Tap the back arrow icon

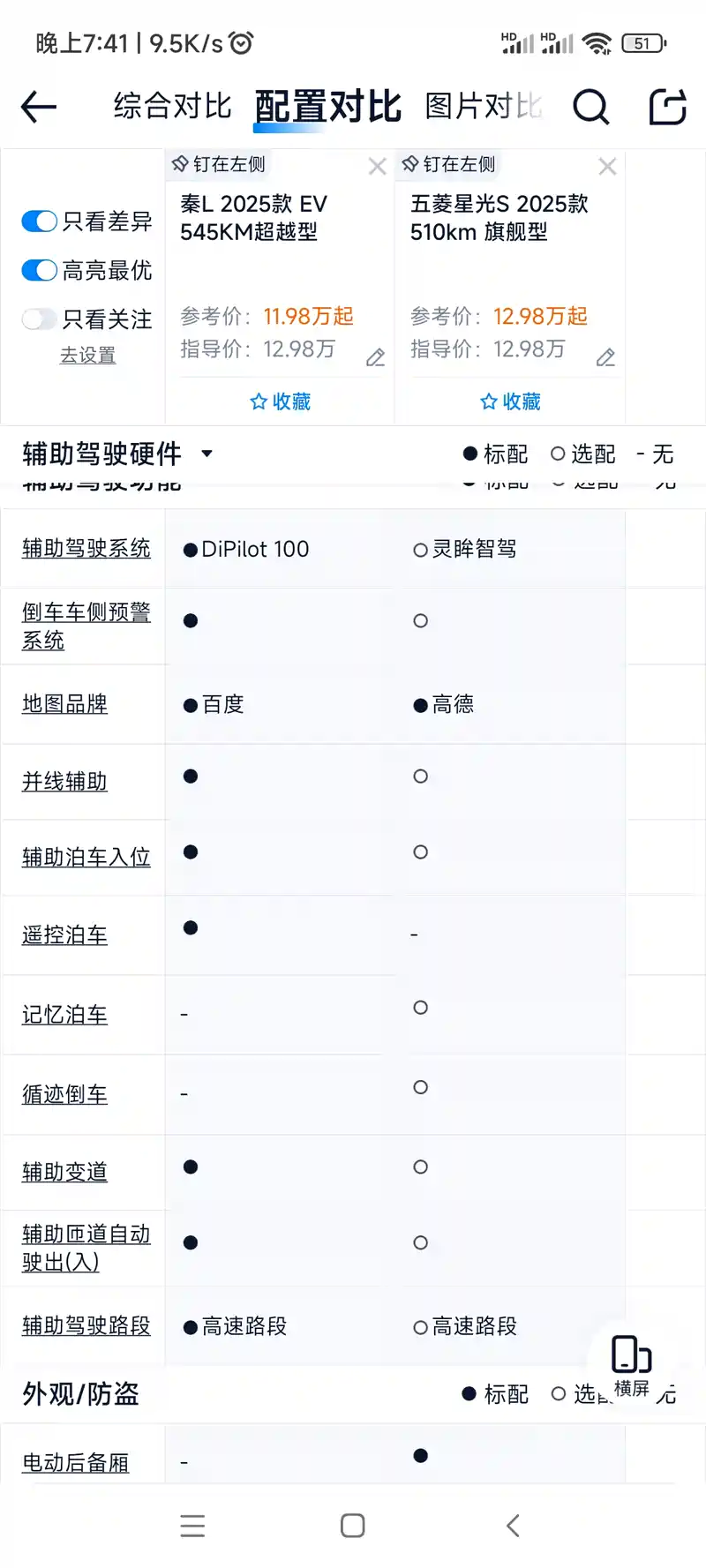(x=39, y=108)
